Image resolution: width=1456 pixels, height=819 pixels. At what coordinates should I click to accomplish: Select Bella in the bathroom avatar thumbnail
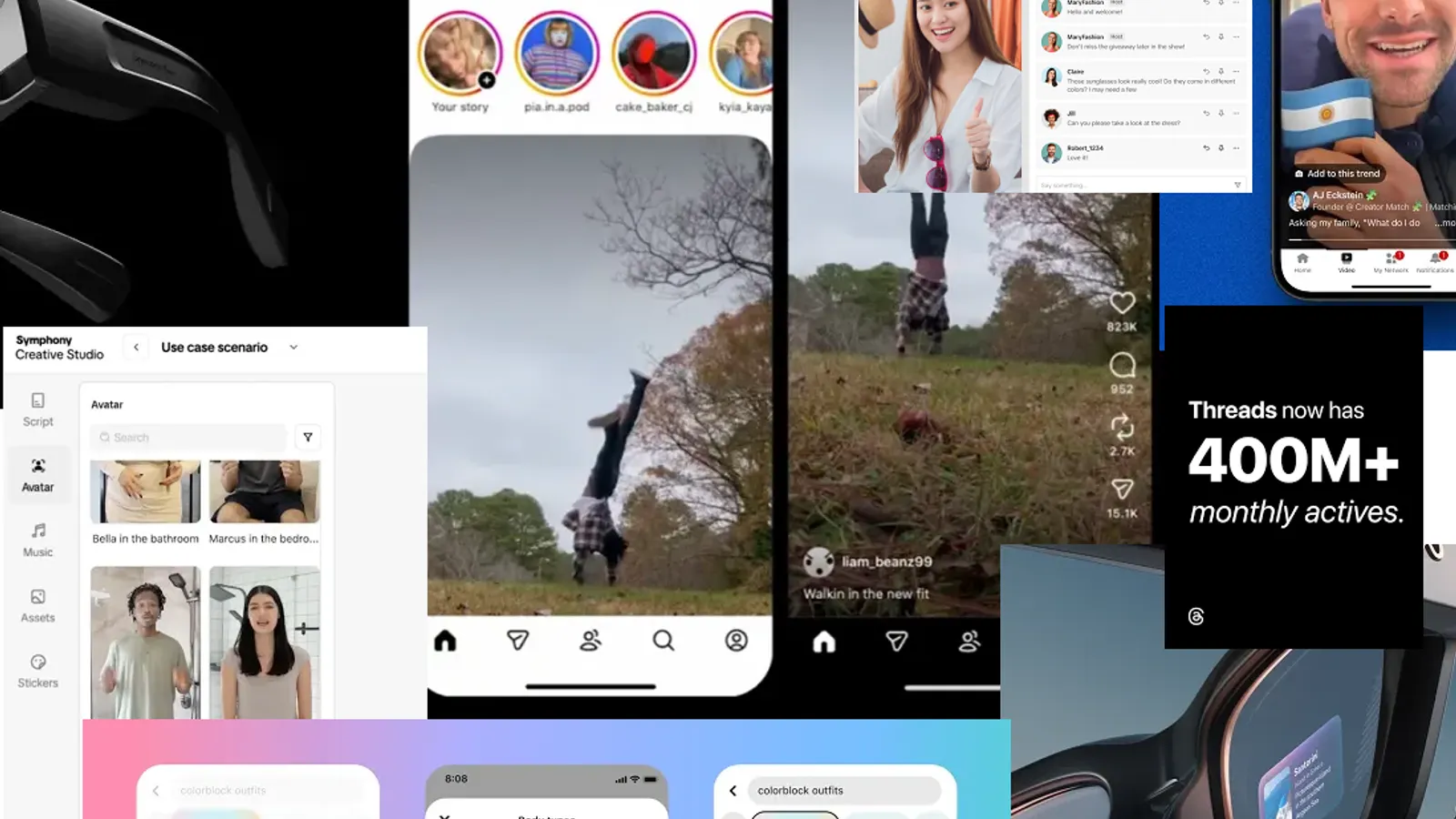click(146, 491)
